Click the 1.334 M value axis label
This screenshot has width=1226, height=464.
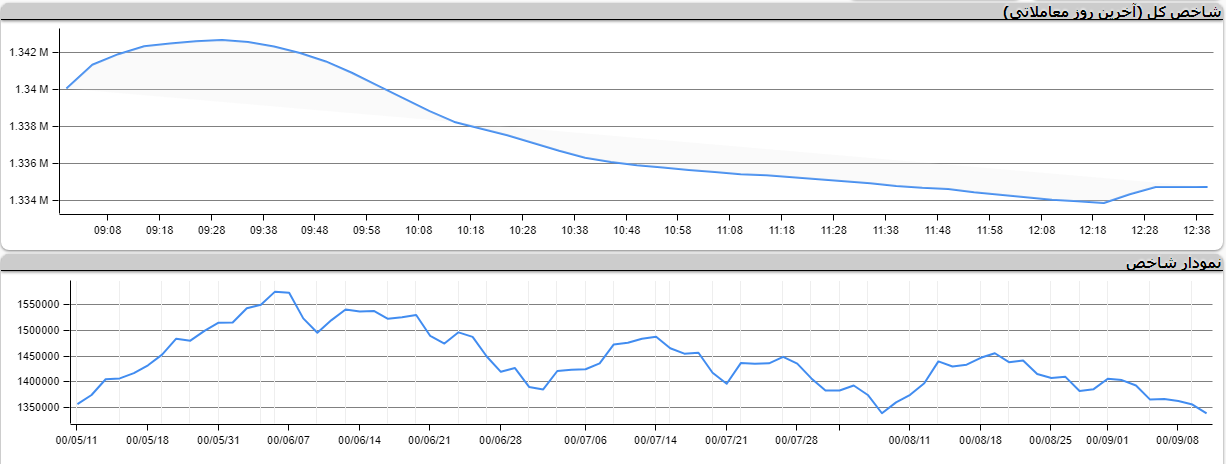click(29, 200)
